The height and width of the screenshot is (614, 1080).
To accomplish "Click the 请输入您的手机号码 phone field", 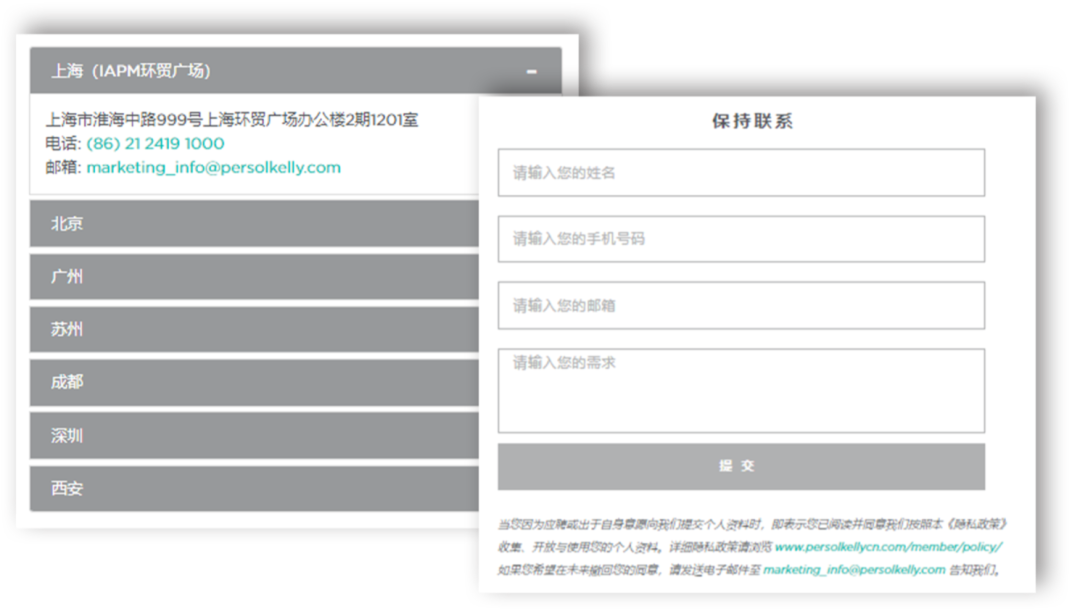I will click(x=741, y=238).
